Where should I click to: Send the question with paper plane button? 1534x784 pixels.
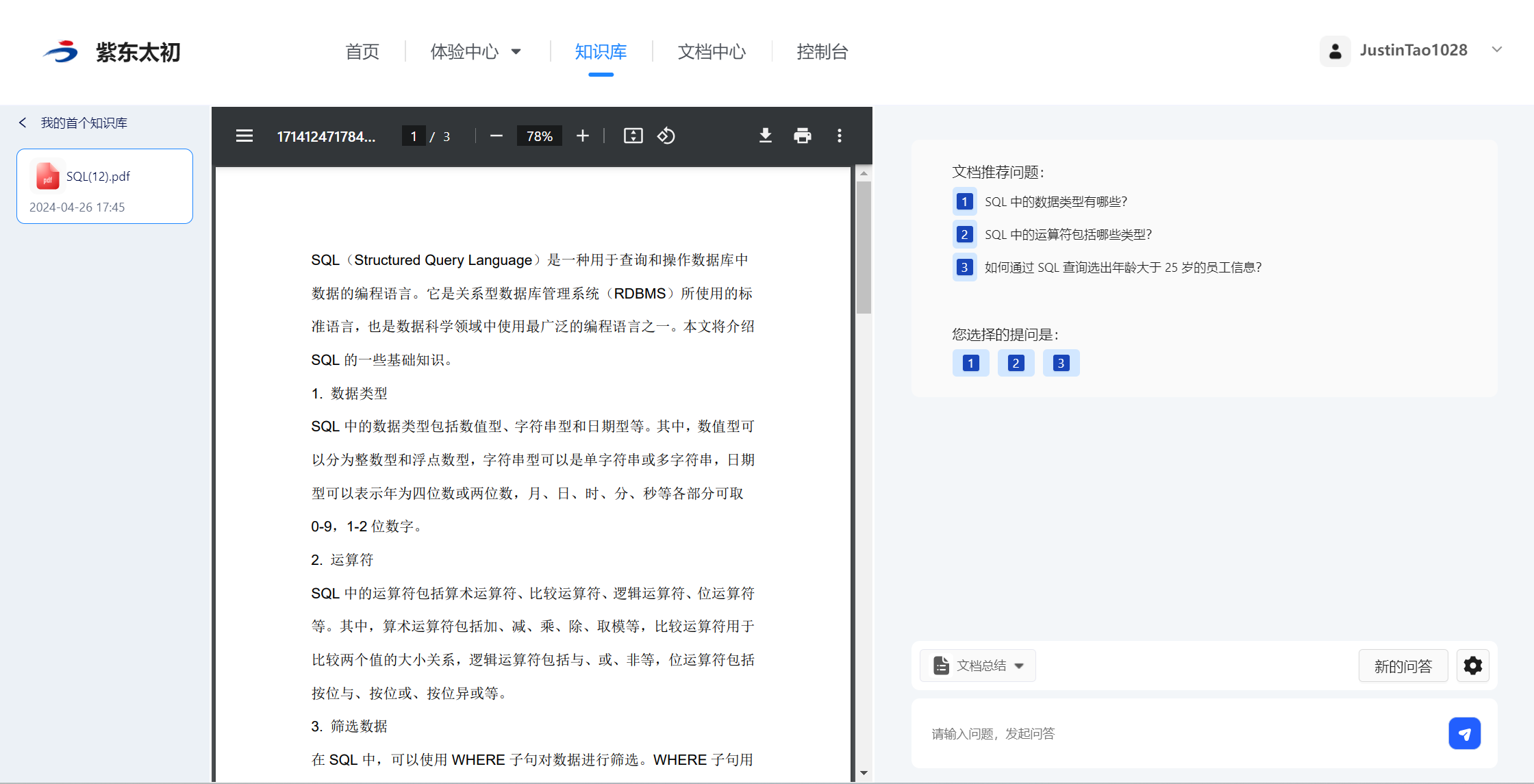pos(1465,734)
